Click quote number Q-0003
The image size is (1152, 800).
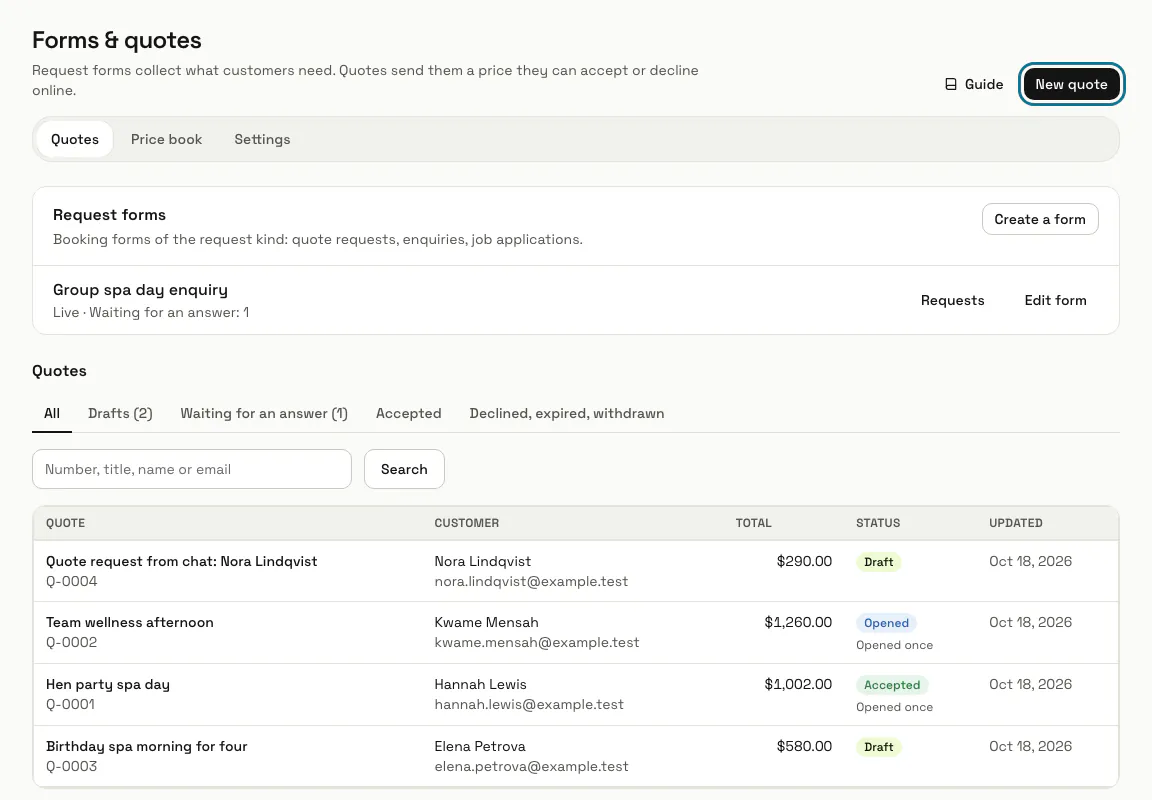[x=72, y=766]
